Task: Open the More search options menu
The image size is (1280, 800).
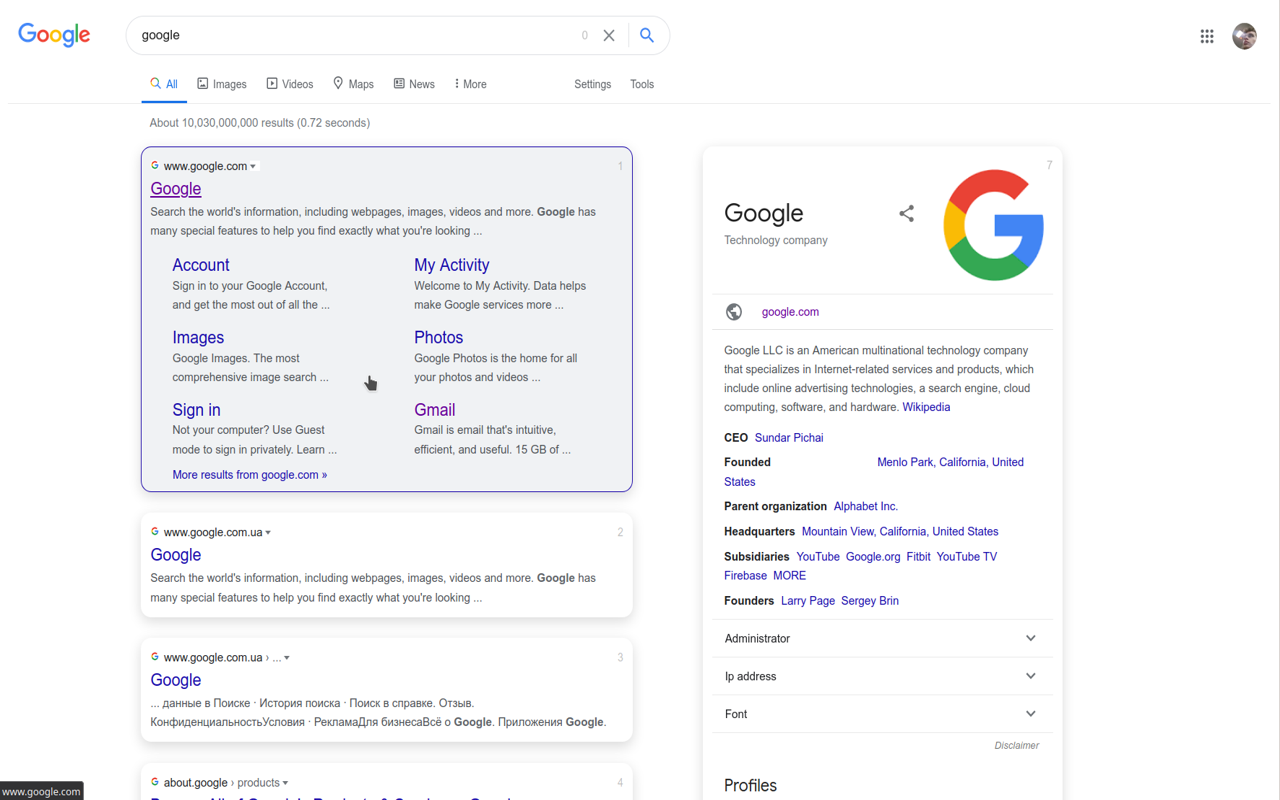Action: tap(470, 84)
